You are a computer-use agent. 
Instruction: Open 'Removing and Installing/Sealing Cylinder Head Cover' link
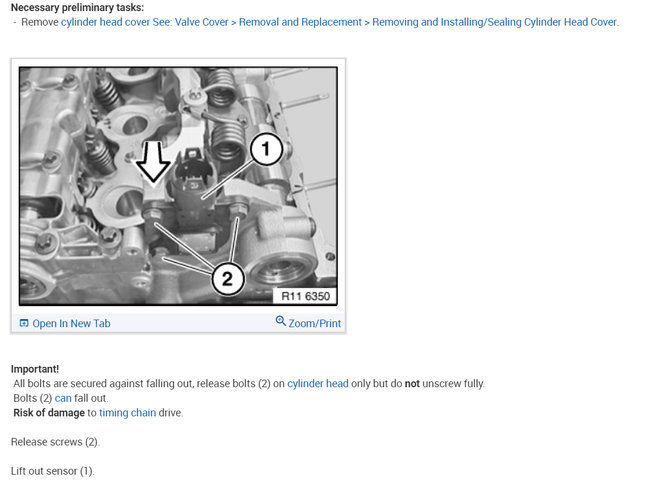495,22
